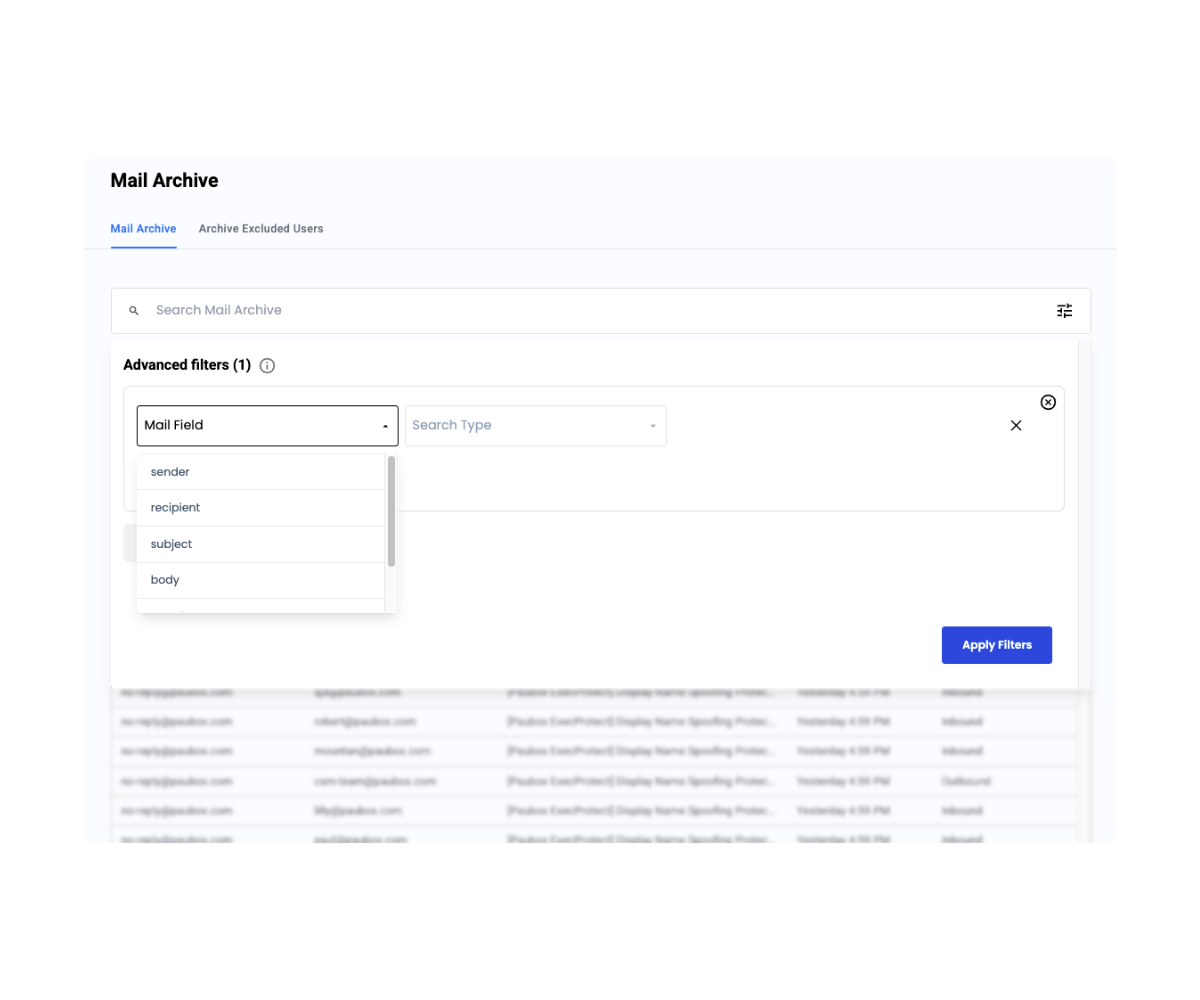The width and height of the screenshot is (1200, 1000).
Task: Click the Search Type caret arrow
Action: tap(653, 426)
